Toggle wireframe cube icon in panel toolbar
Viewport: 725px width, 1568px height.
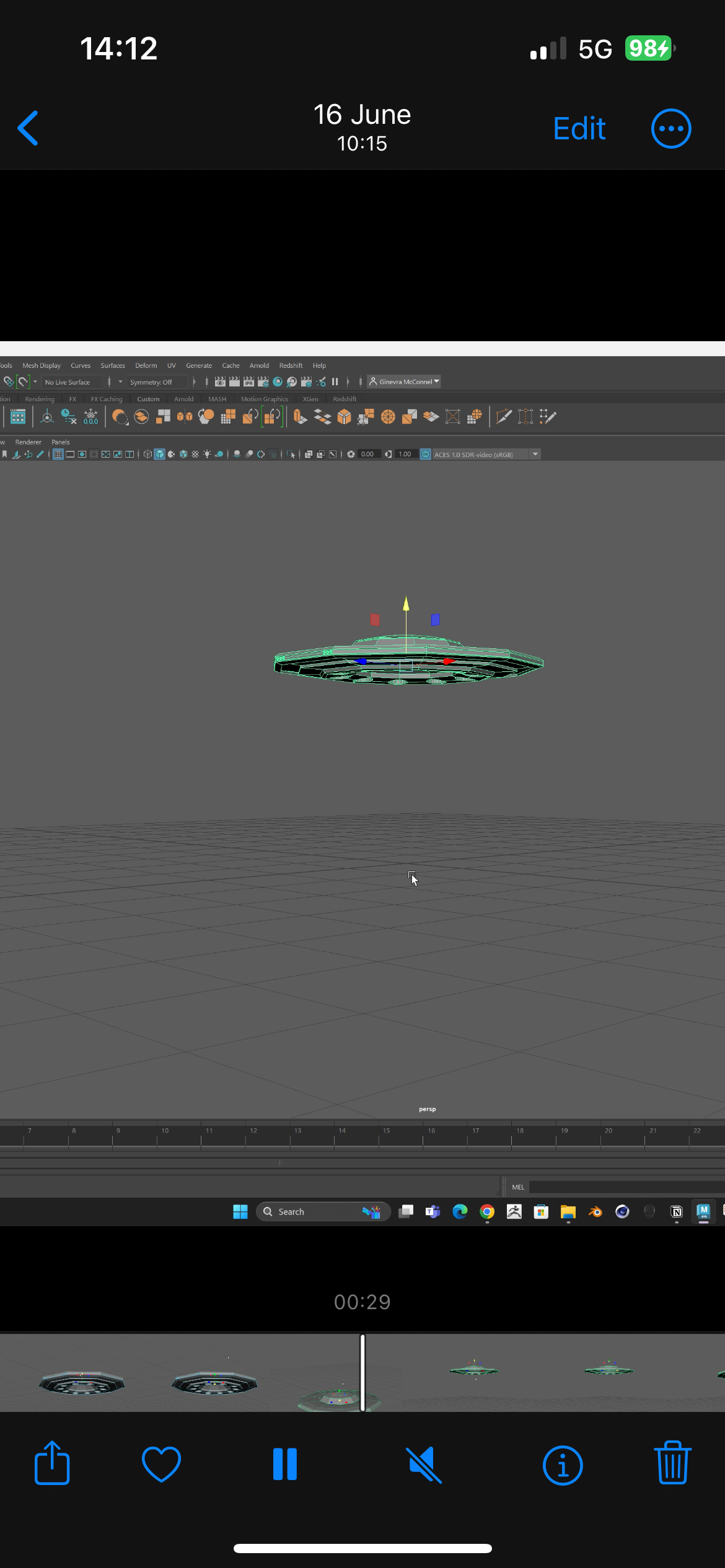tap(147, 454)
